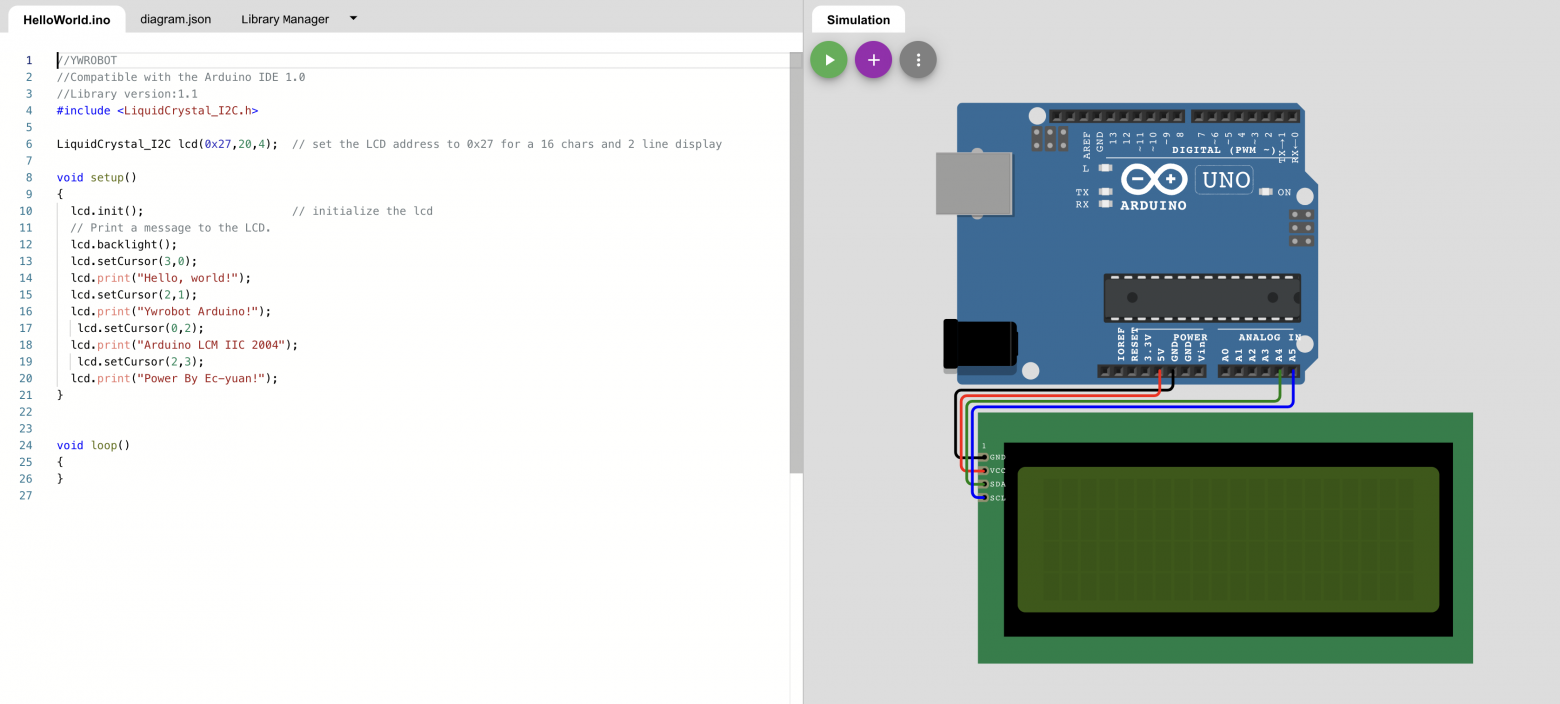Viewport: 1560px width, 704px height.
Task: Select the HelloWorld.ino tab
Action: [x=67, y=19]
